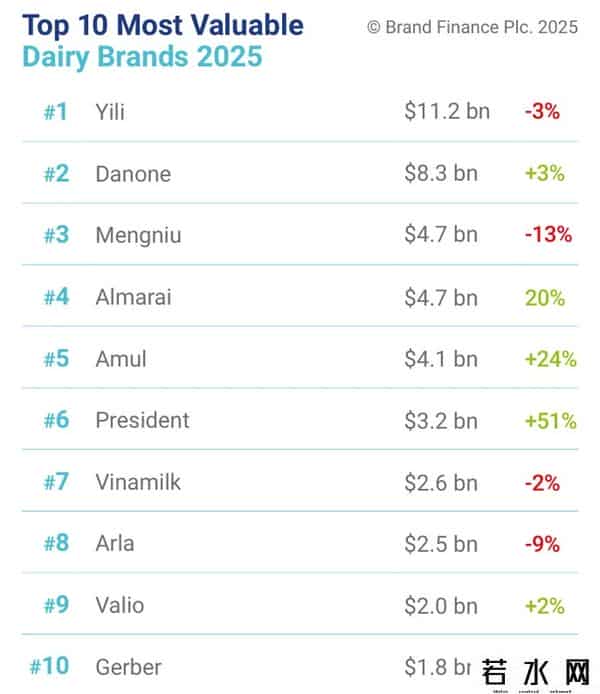Click the Amul +24% change value

(550, 359)
